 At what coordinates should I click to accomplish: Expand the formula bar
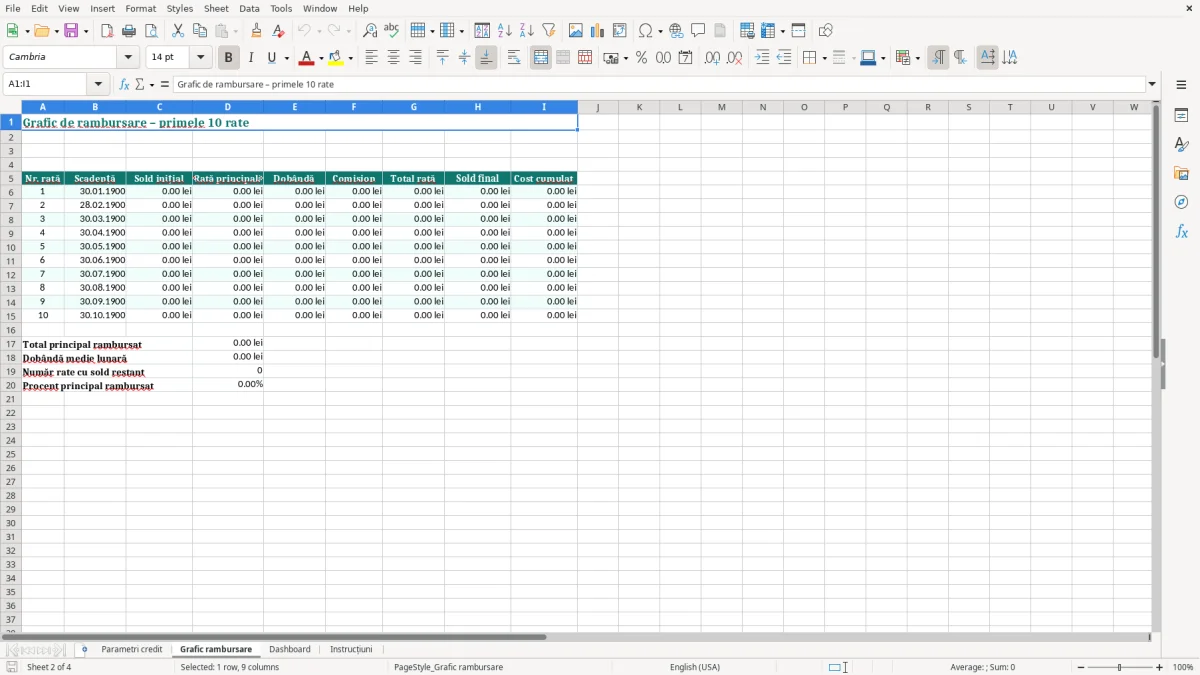point(1152,85)
